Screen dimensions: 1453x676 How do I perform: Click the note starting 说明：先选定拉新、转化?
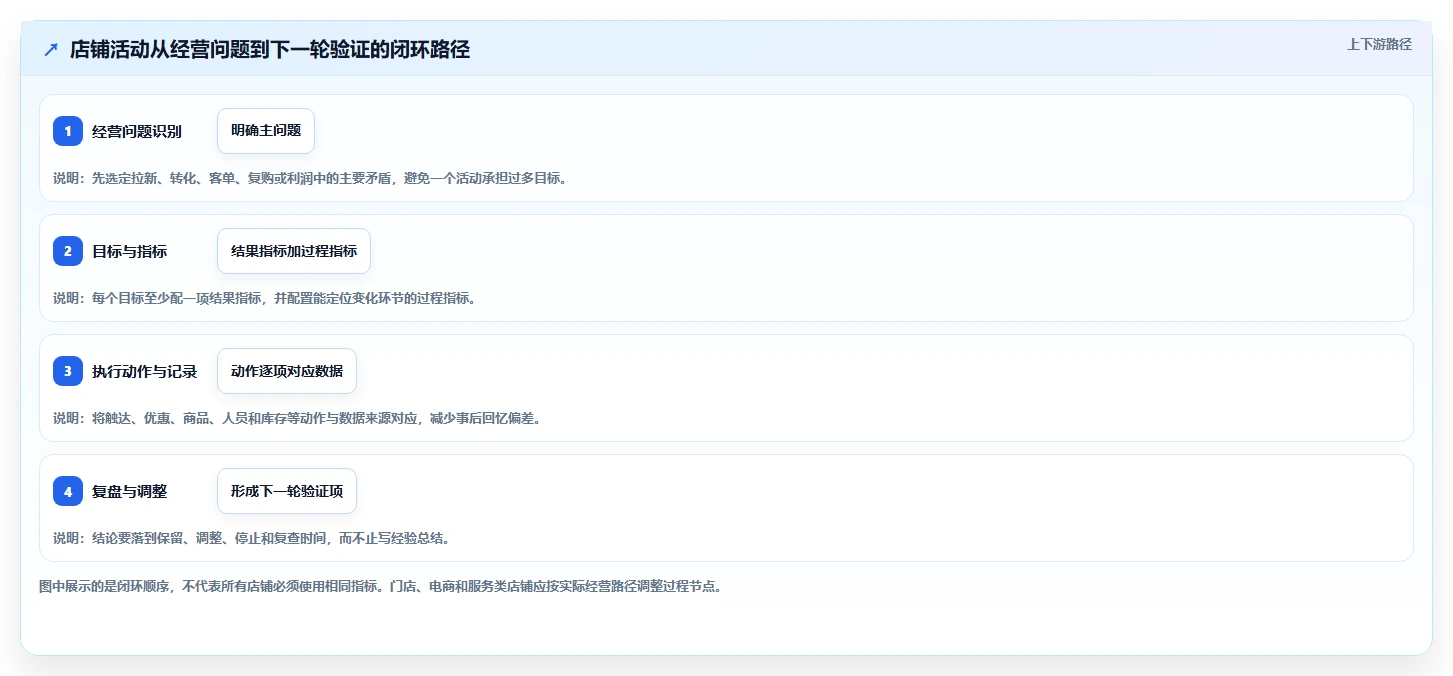point(310,178)
